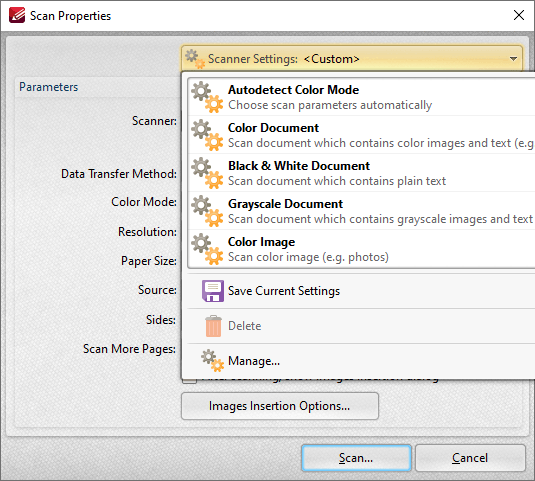Click the gears icon beside Black & White Document
The image size is (535, 481).
point(207,173)
